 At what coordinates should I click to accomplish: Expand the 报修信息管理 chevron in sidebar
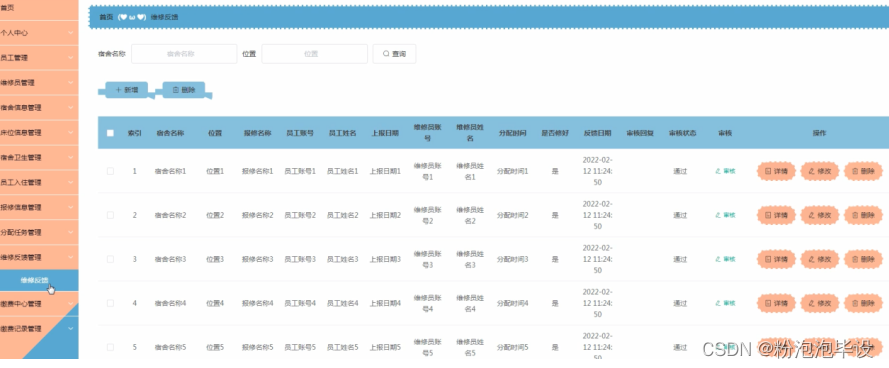pos(70,208)
